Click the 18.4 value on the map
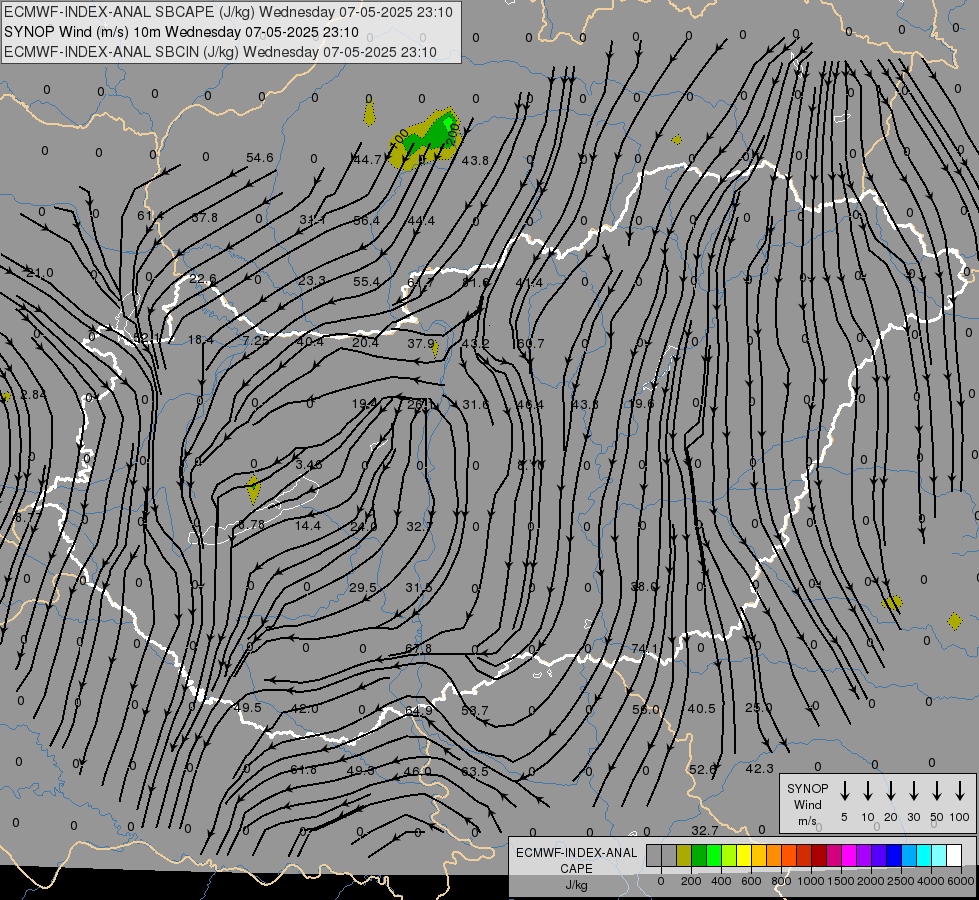 (x=201, y=339)
